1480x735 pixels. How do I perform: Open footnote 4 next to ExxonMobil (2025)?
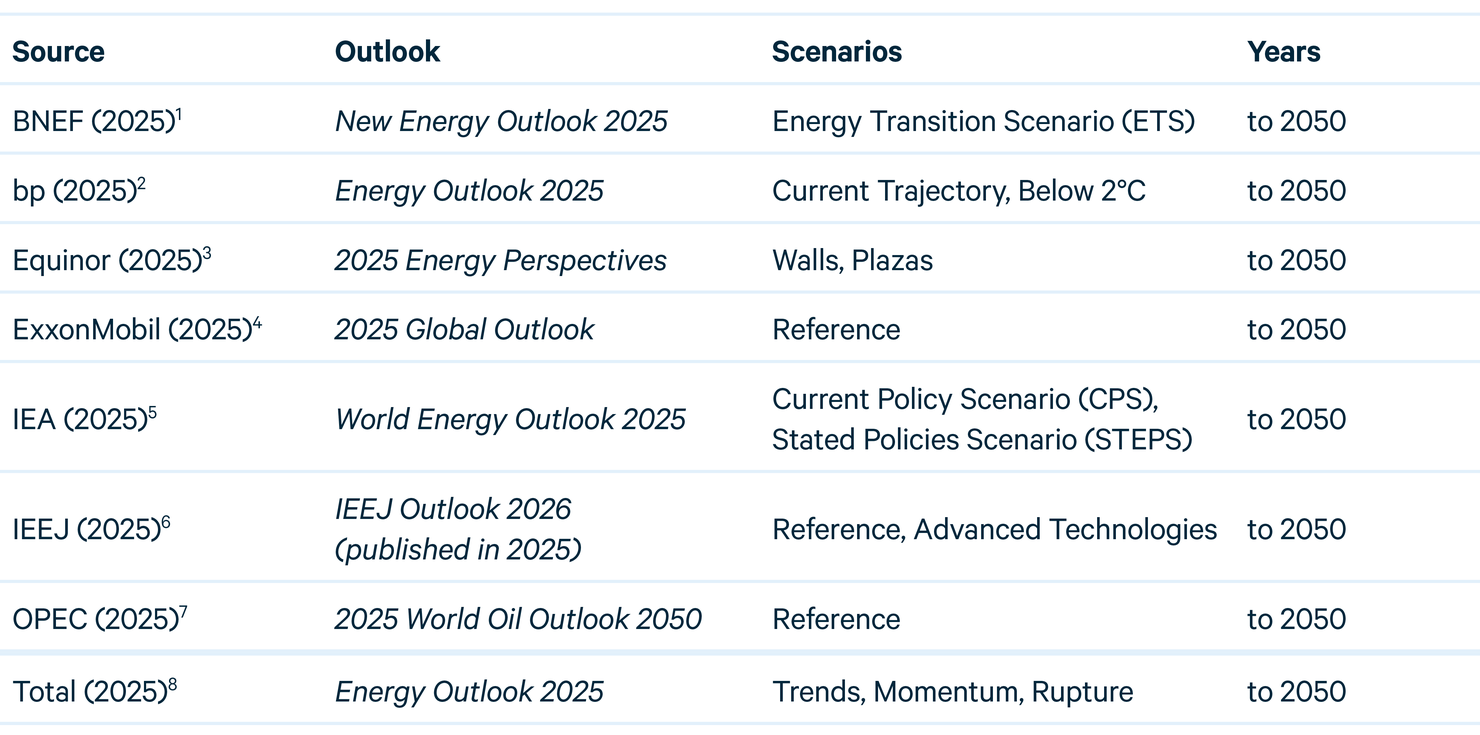(257, 323)
